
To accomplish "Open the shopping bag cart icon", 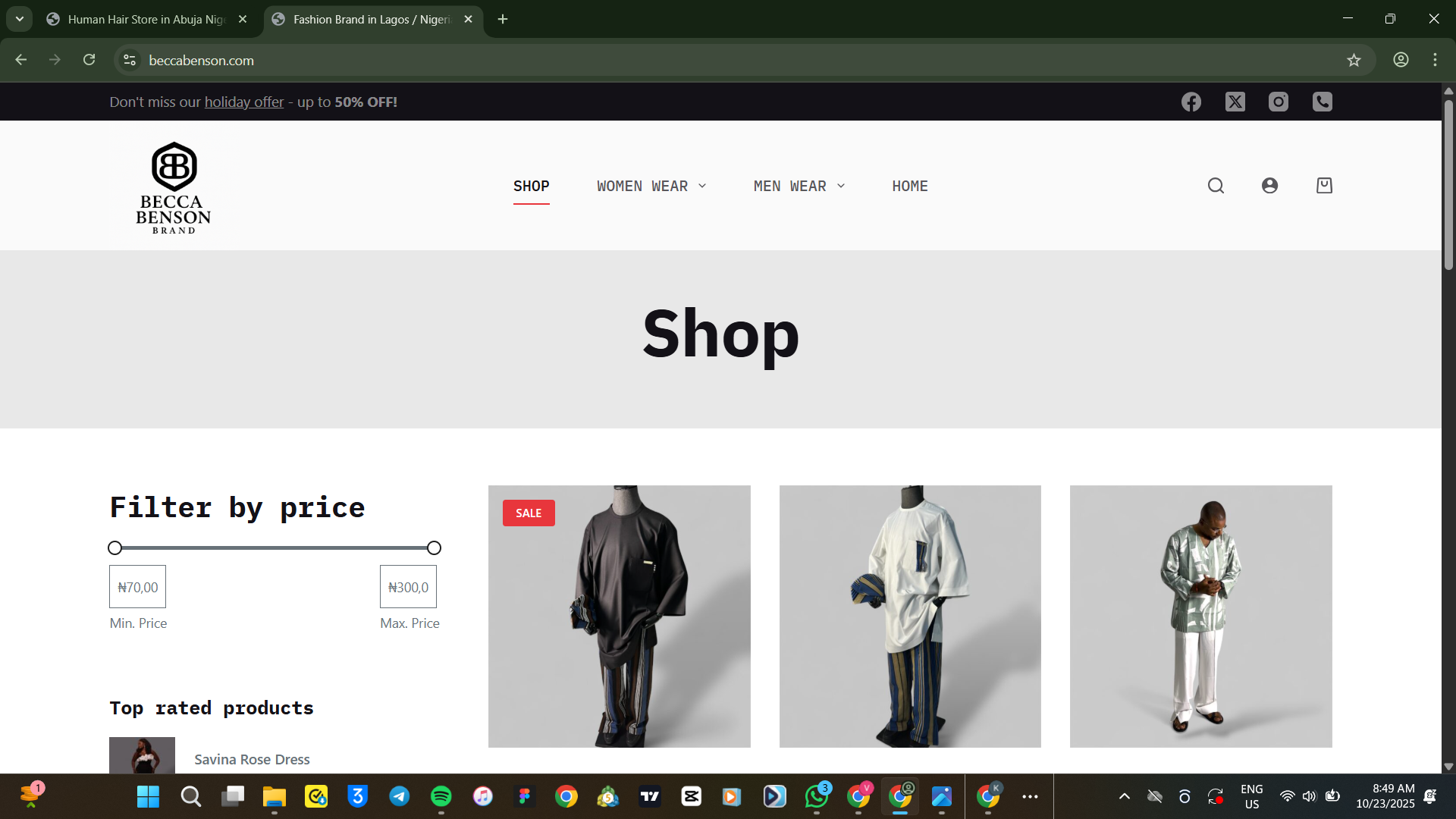I will [x=1324, y=186].
